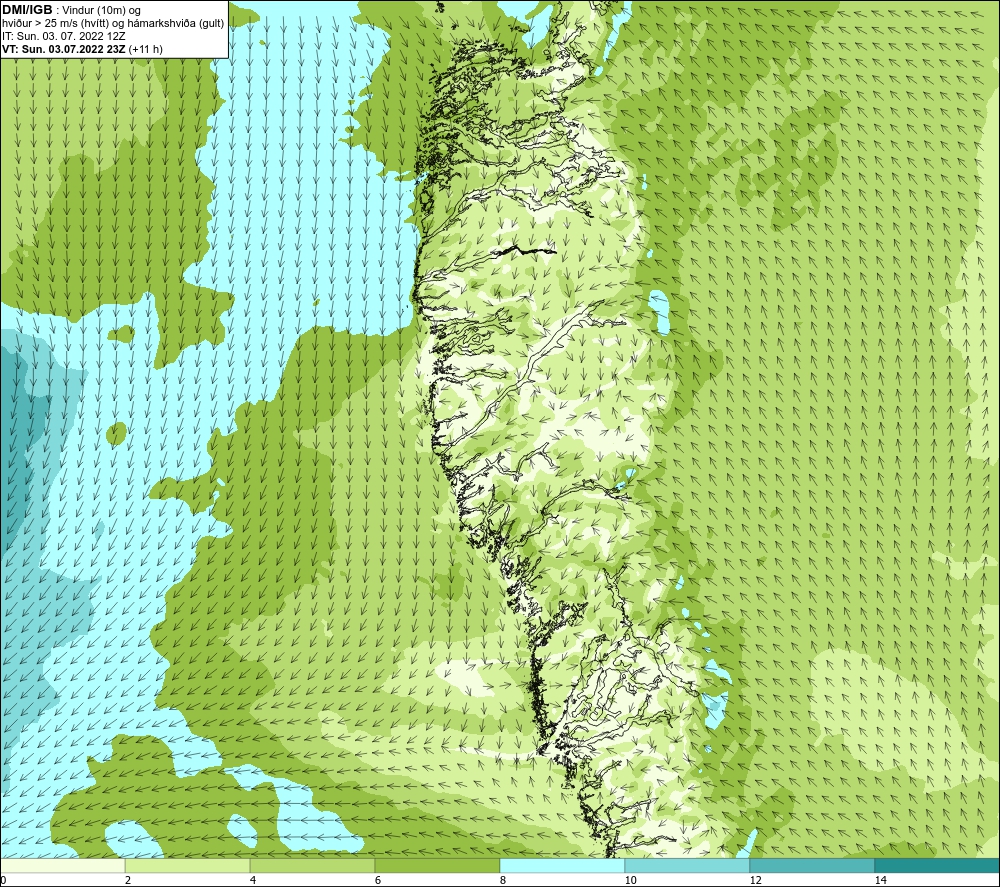Click the 'DMI/IGB : Vindur (10m) og' title line
The height and width of the screenshot is (887, 1000).
coord(71,10)
